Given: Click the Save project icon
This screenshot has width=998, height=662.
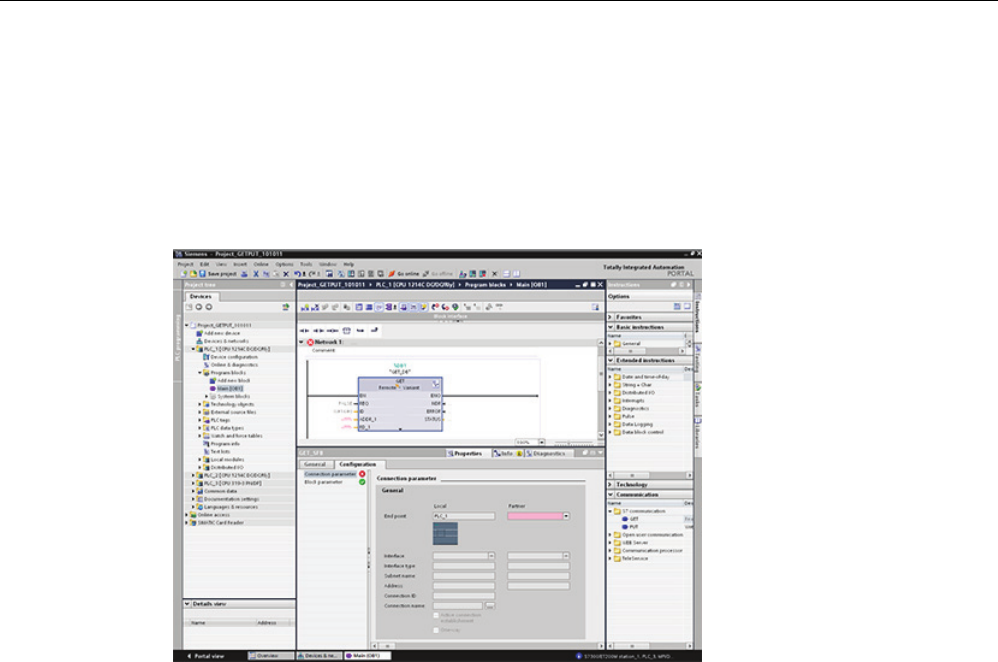Looking at the screenshot, I should (x=202, y=274).
